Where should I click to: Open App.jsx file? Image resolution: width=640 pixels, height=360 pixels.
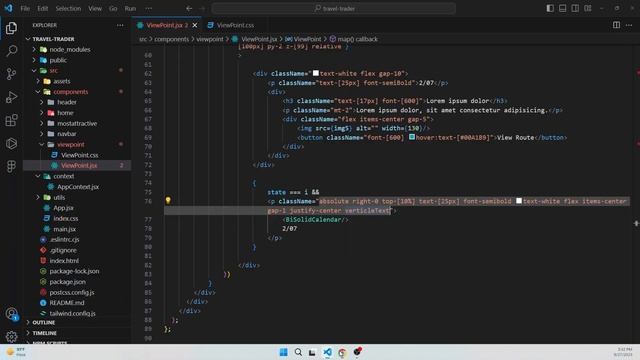pos(63,208)
